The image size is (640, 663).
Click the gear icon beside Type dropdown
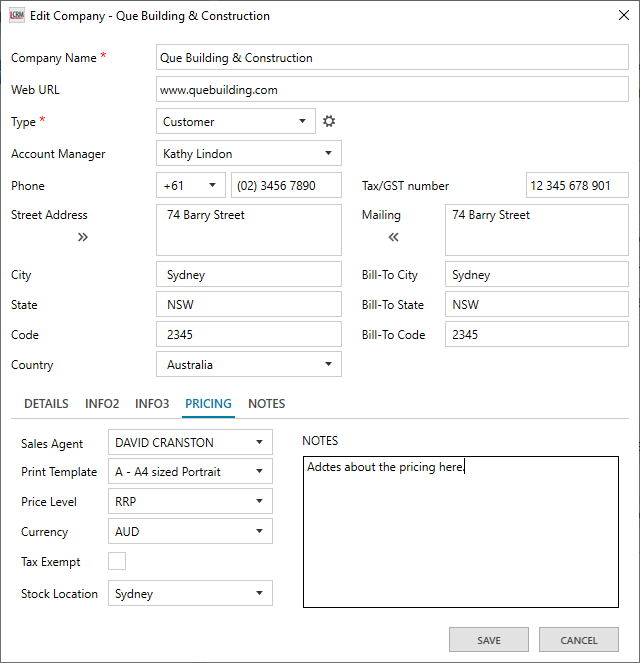point(329,122)
